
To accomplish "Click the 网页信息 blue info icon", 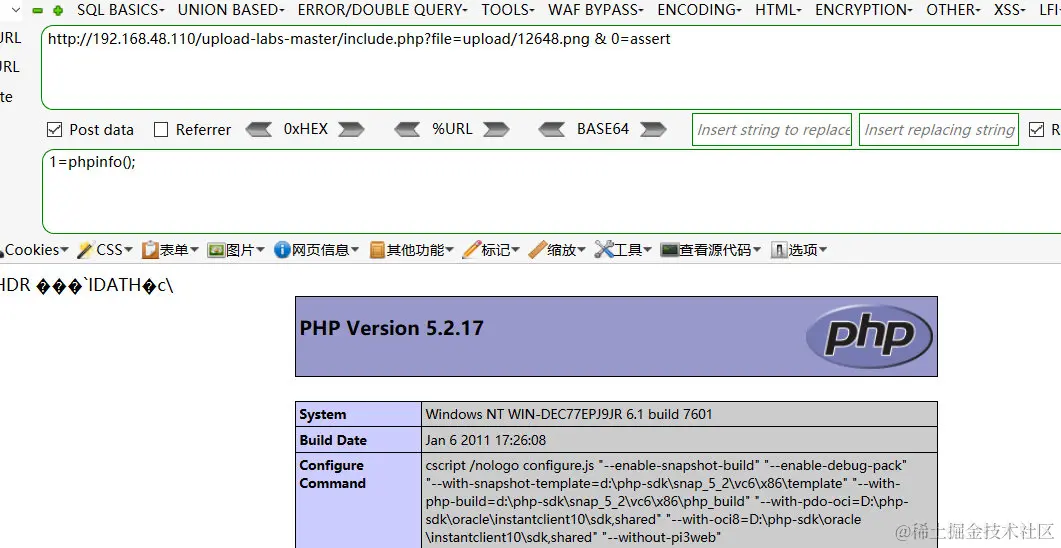I will [x=281, y=250].
